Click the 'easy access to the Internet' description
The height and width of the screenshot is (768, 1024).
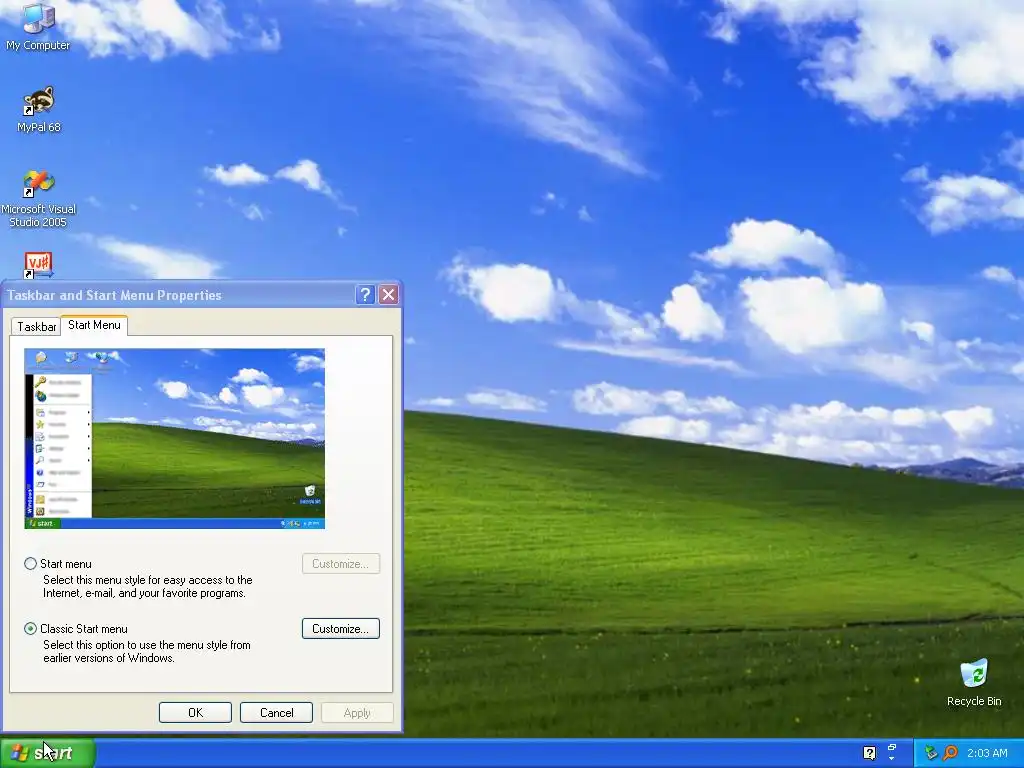click(x=148, y=586)
